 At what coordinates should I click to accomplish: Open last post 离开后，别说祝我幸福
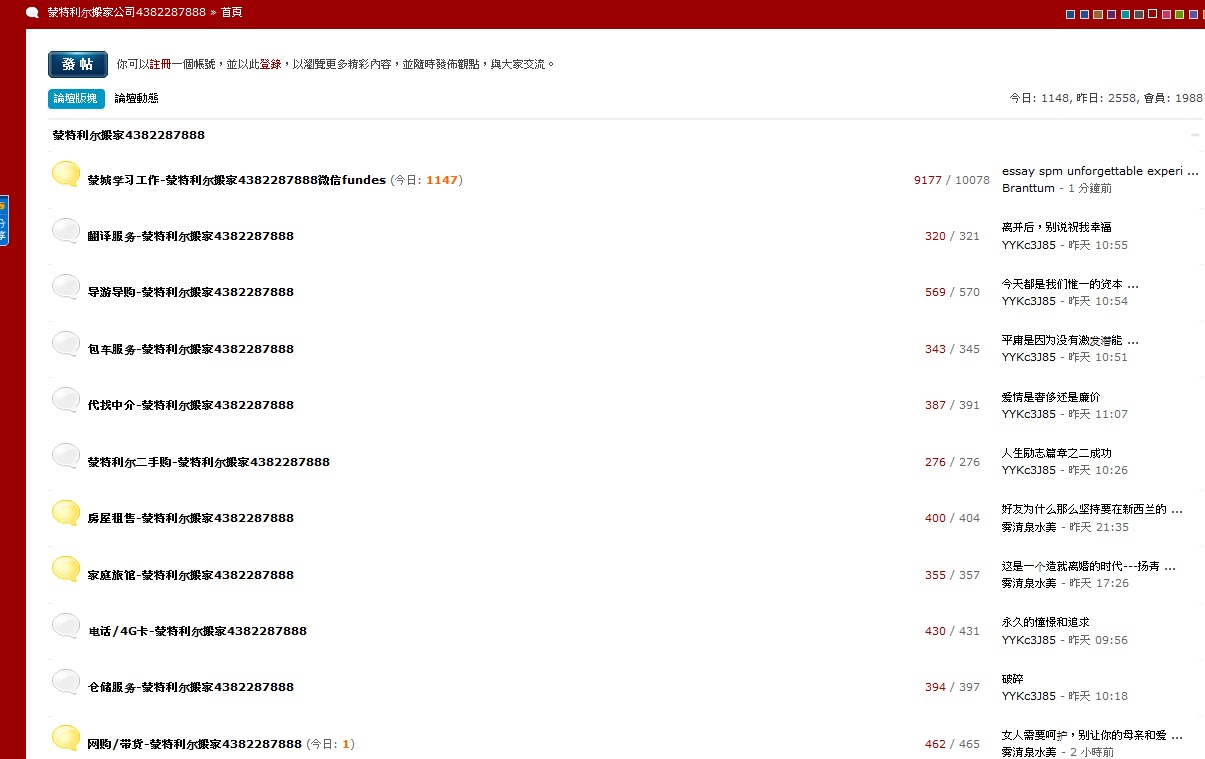(x=1056, y=227)
